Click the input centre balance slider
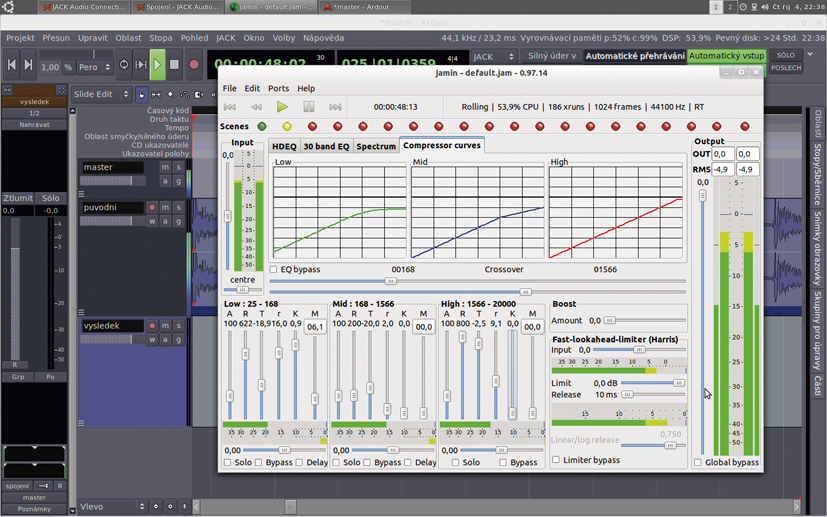 pos(243,290)
